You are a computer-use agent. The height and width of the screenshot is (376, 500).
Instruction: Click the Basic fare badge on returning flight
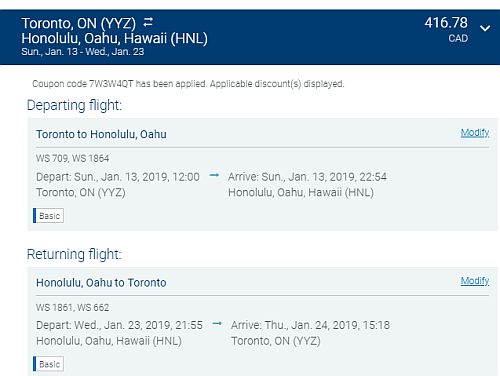(x=48, y=364)
